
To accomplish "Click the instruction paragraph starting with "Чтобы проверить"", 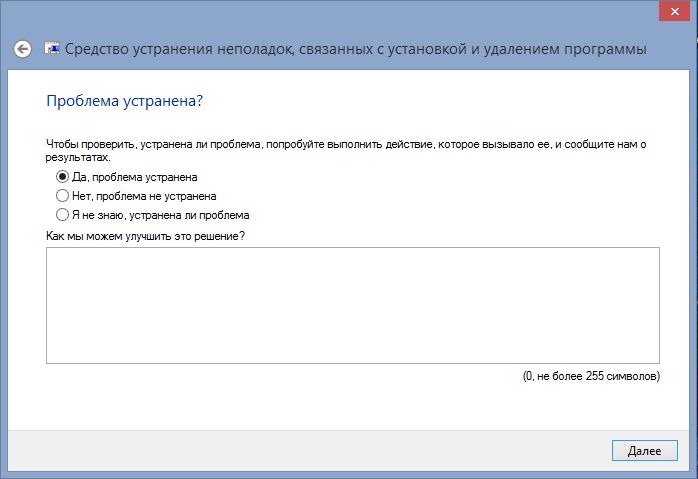I will click(x=340, y=145).
